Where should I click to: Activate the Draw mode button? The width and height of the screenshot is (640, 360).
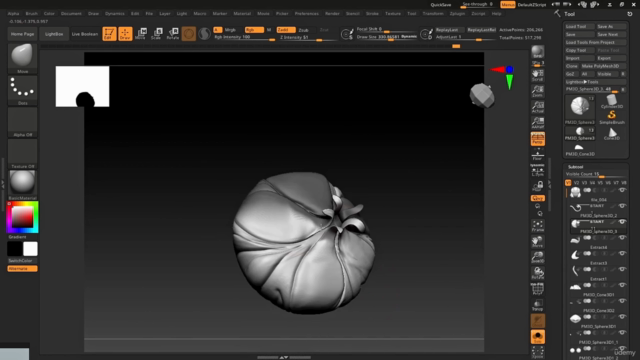[x=125, y=34]
